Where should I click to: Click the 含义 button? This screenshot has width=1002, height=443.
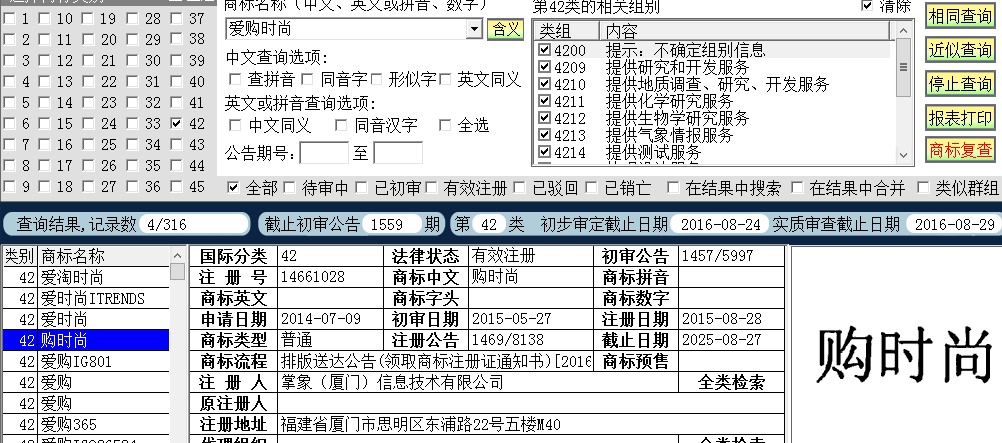pyautogui.click(x=505, y=29)
